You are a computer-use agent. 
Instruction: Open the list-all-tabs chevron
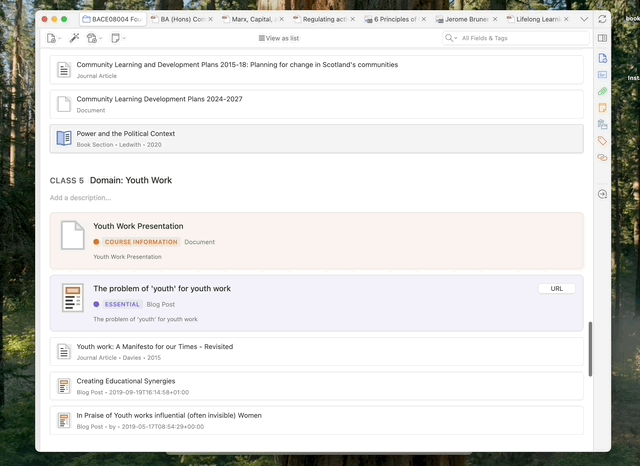tap(584, 19)
